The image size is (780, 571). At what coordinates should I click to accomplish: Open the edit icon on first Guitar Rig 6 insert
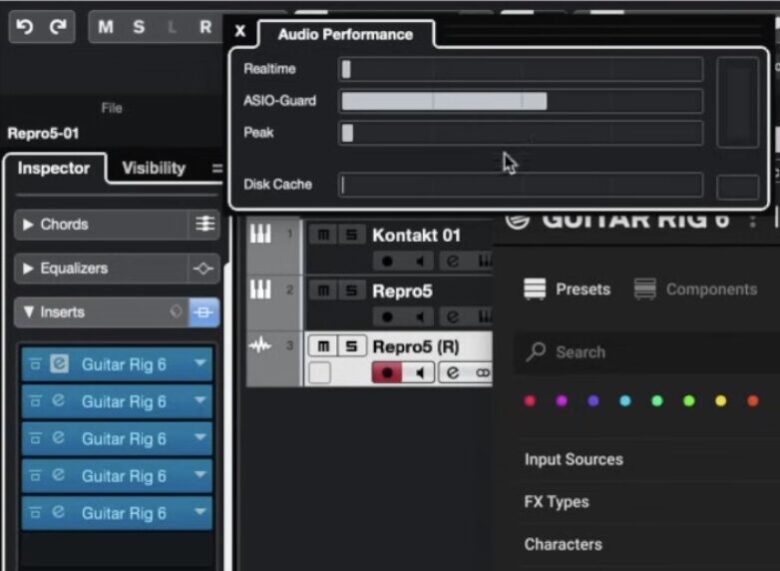coord(59,365)
